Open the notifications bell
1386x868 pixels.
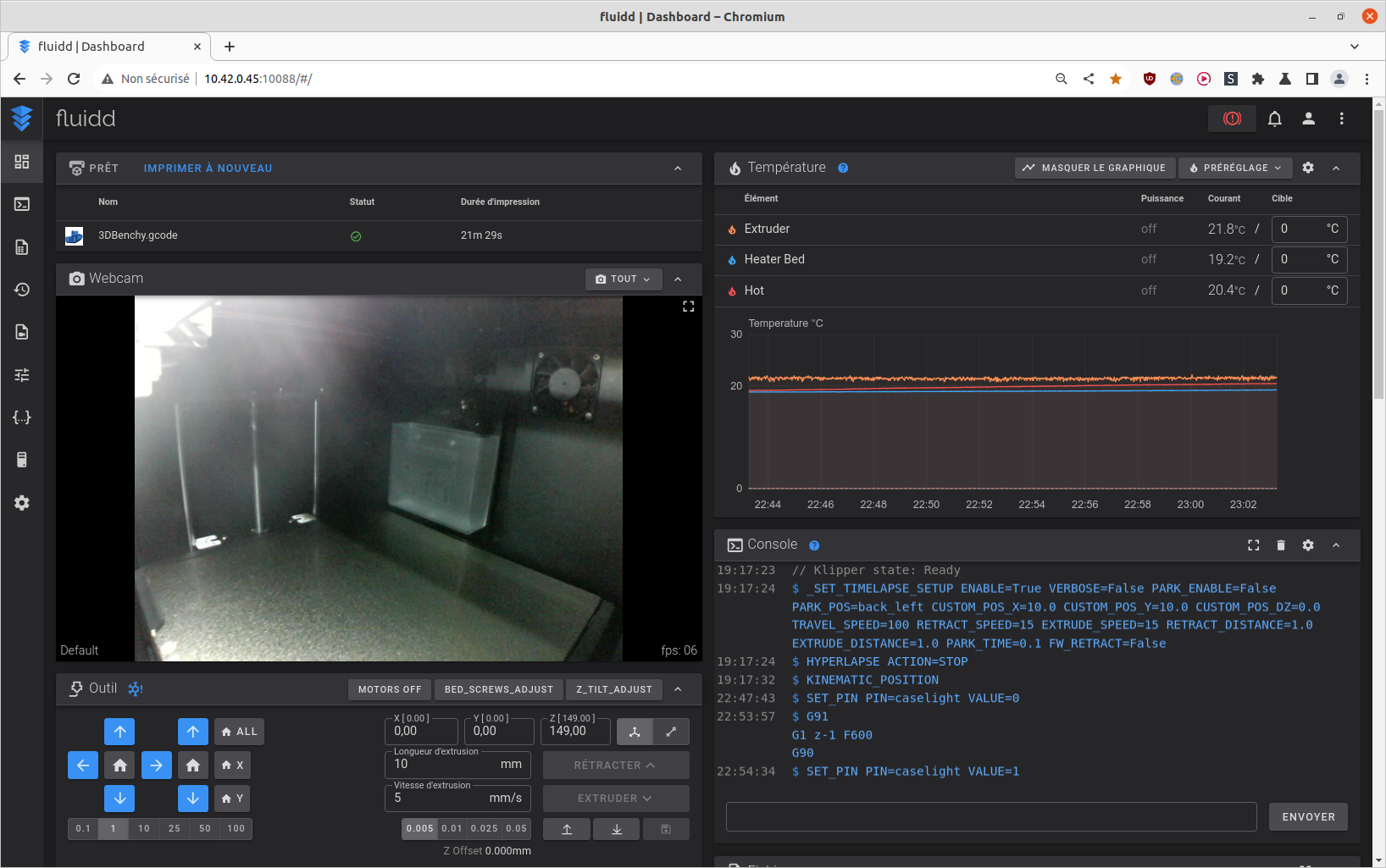[x=1274, y=119]
